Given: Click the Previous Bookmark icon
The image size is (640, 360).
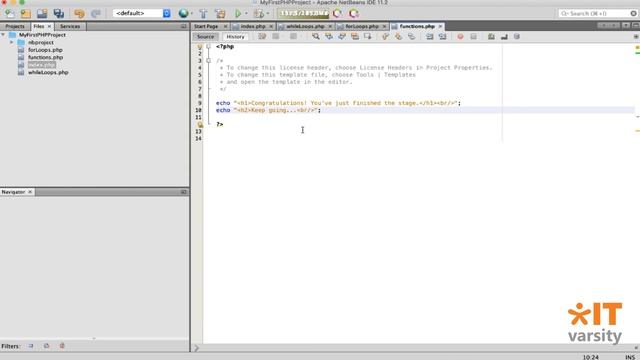Looking at the screenshot, I should (385, 37).
